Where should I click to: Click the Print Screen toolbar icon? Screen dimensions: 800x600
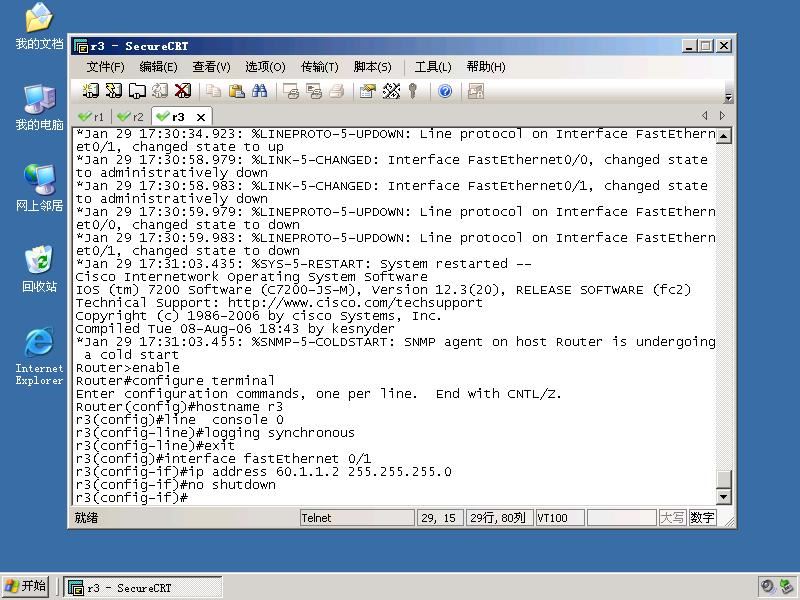[x=291, y=91]
